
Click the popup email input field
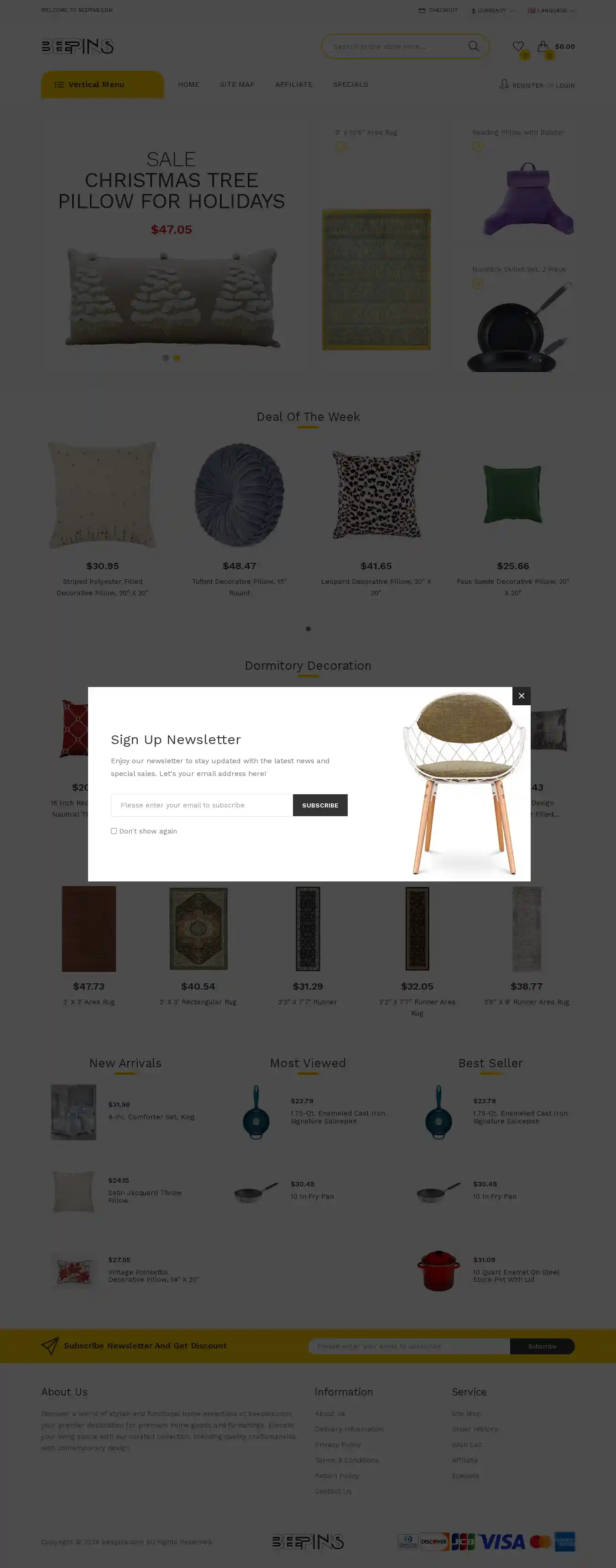click(x=202, y=805)
